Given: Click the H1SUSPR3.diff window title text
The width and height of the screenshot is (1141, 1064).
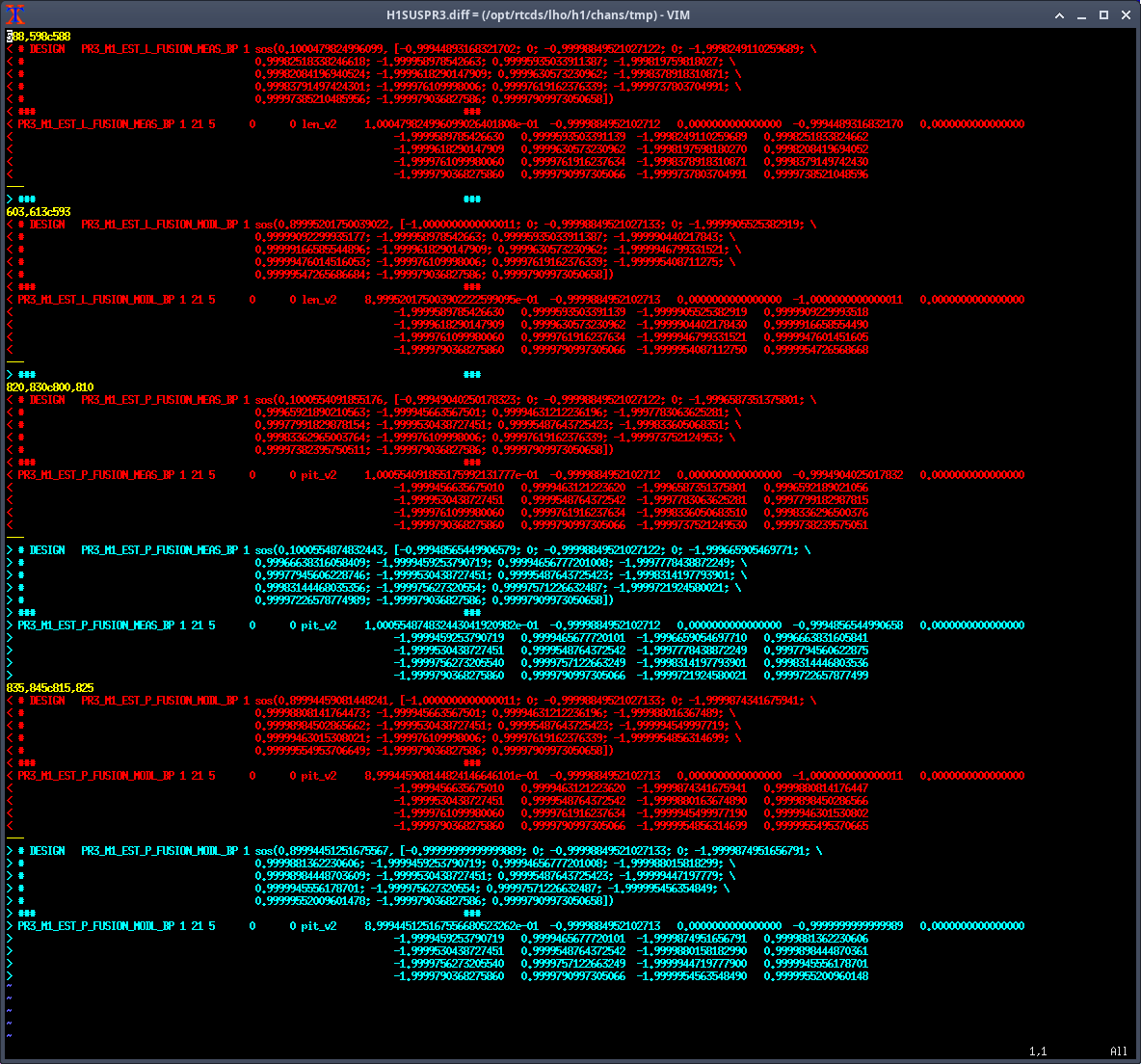Looking at the screenshot, I should (538, 14).
